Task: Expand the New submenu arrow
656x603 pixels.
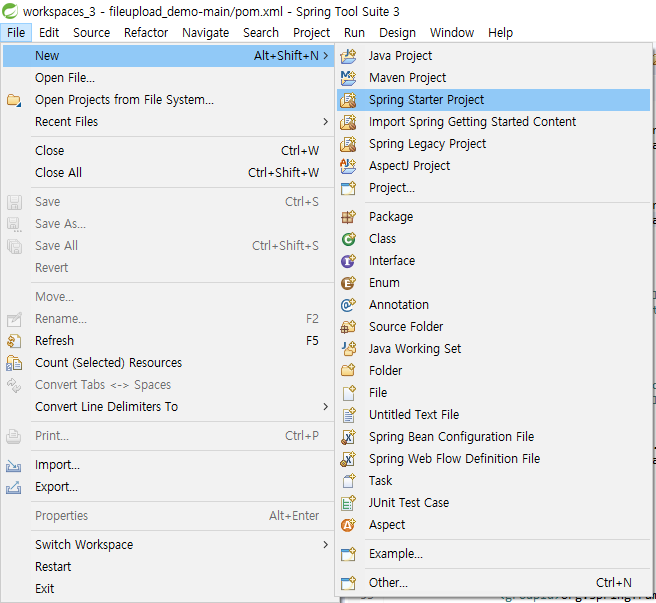Action: 325,56
